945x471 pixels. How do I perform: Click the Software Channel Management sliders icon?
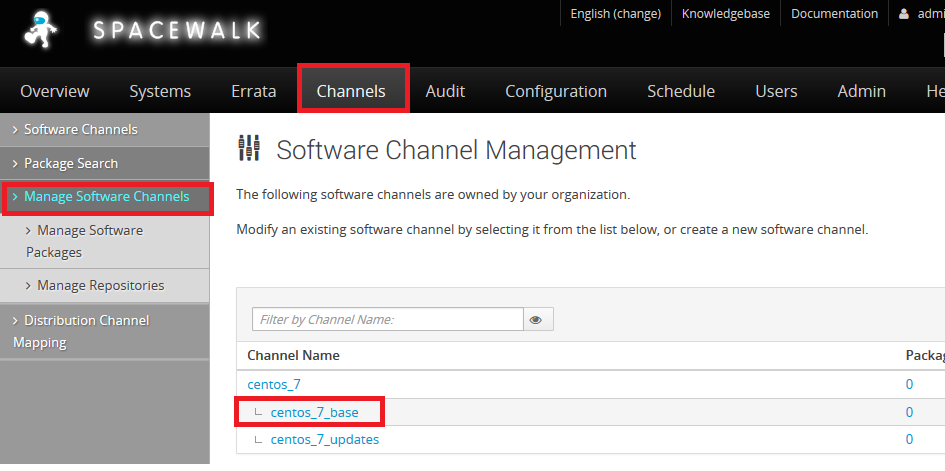coord(249,148)
